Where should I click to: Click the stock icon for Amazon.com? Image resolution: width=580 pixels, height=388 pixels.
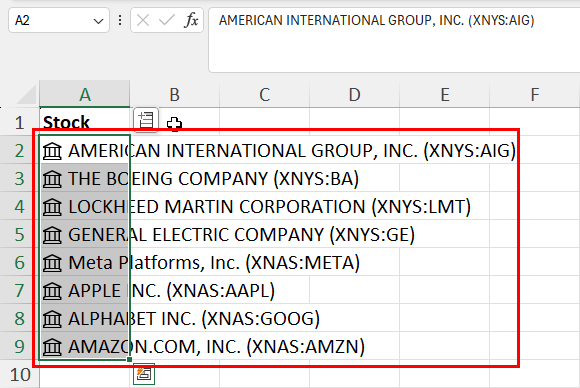tap(52, 347)
